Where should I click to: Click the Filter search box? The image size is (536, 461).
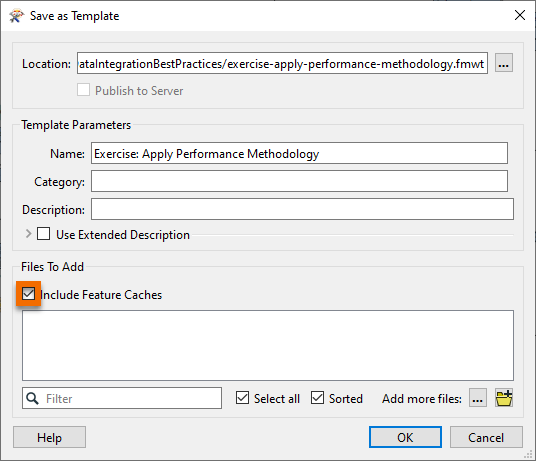click(x=122, y=398)
